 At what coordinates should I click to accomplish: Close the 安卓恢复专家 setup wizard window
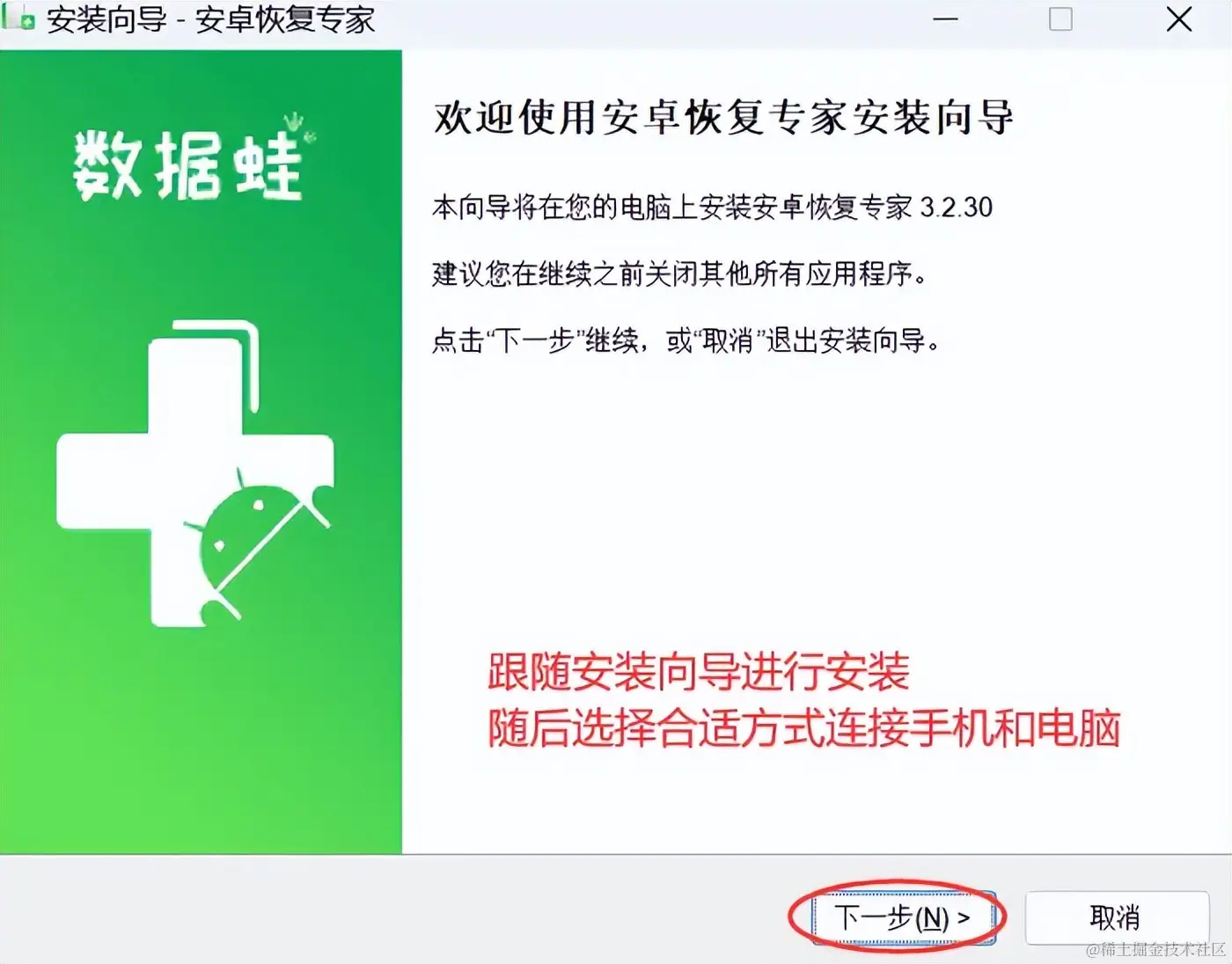pyautogui.click(x=1179, y=19)
